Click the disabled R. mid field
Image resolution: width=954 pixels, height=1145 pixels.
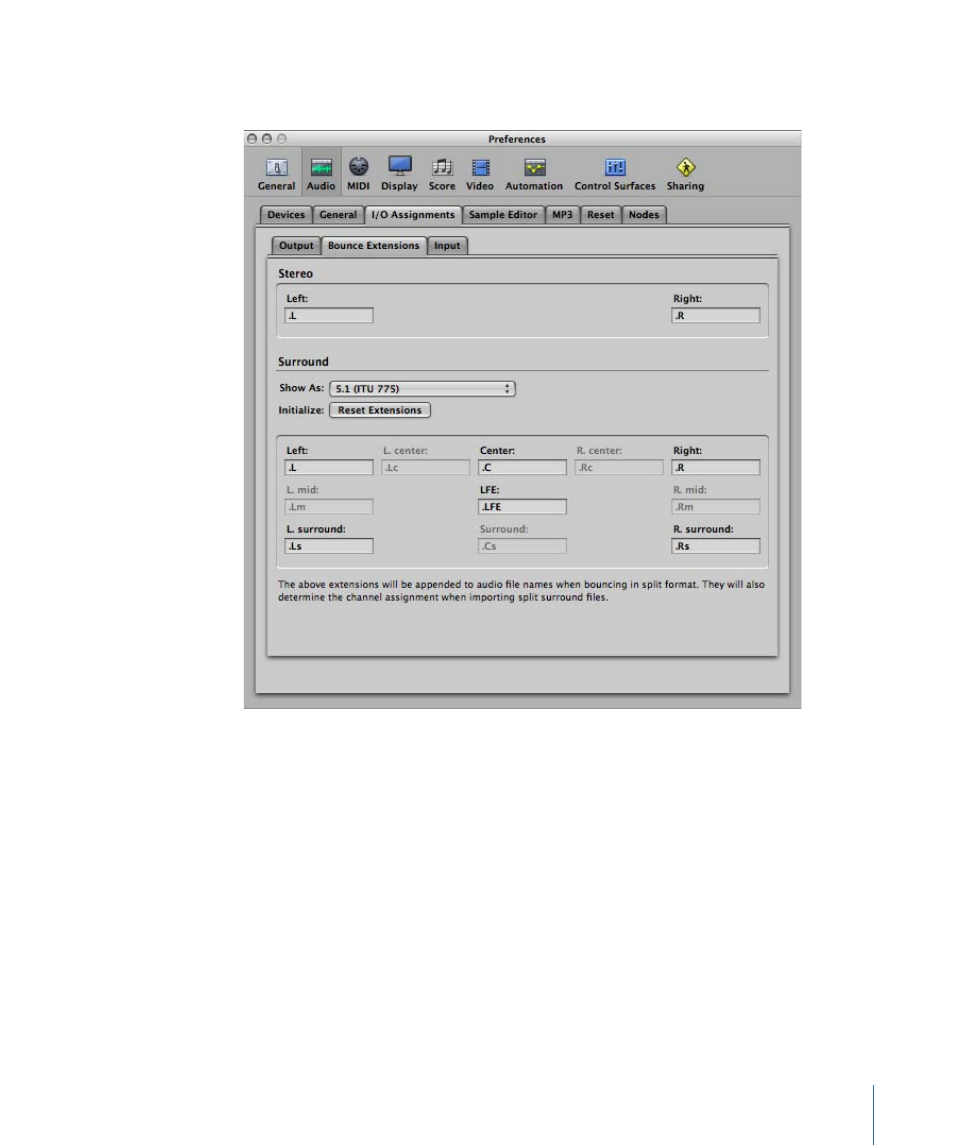pyautogui.click(x=715, y=507)
